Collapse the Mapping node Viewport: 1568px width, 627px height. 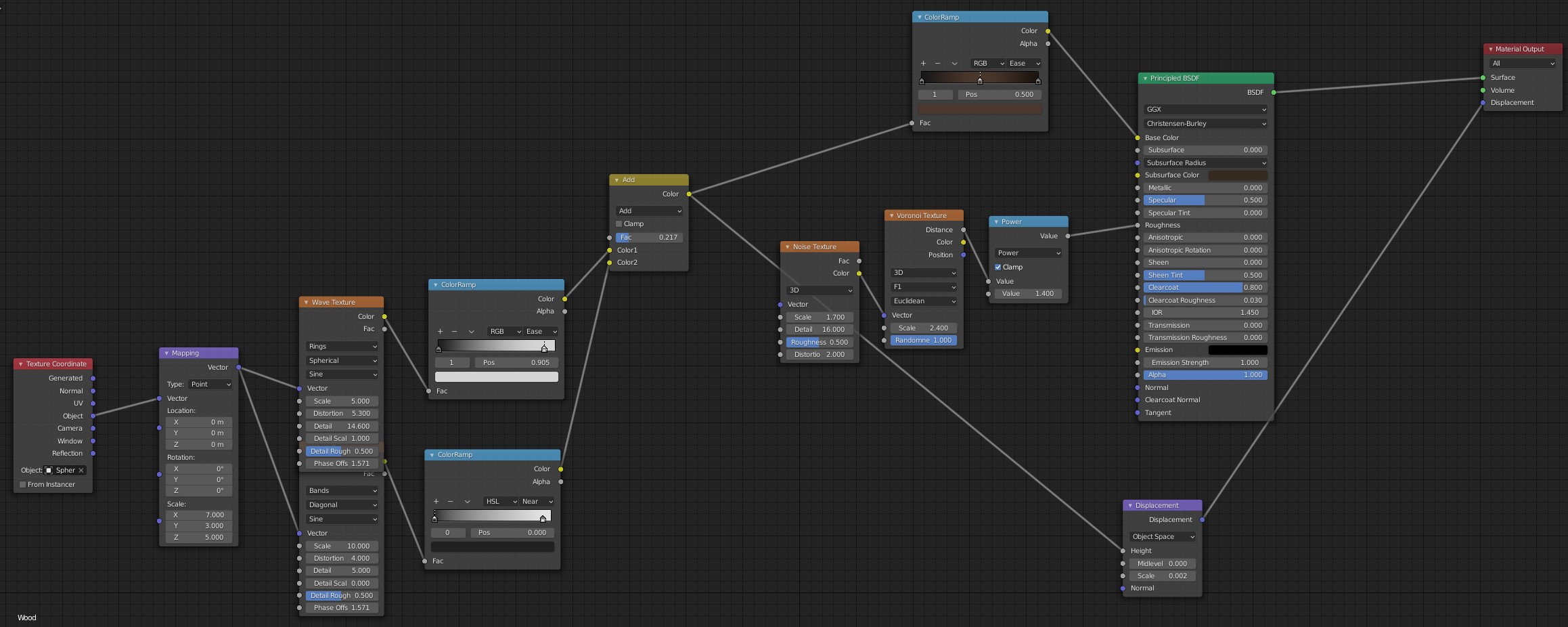click(x=166, y=353)
